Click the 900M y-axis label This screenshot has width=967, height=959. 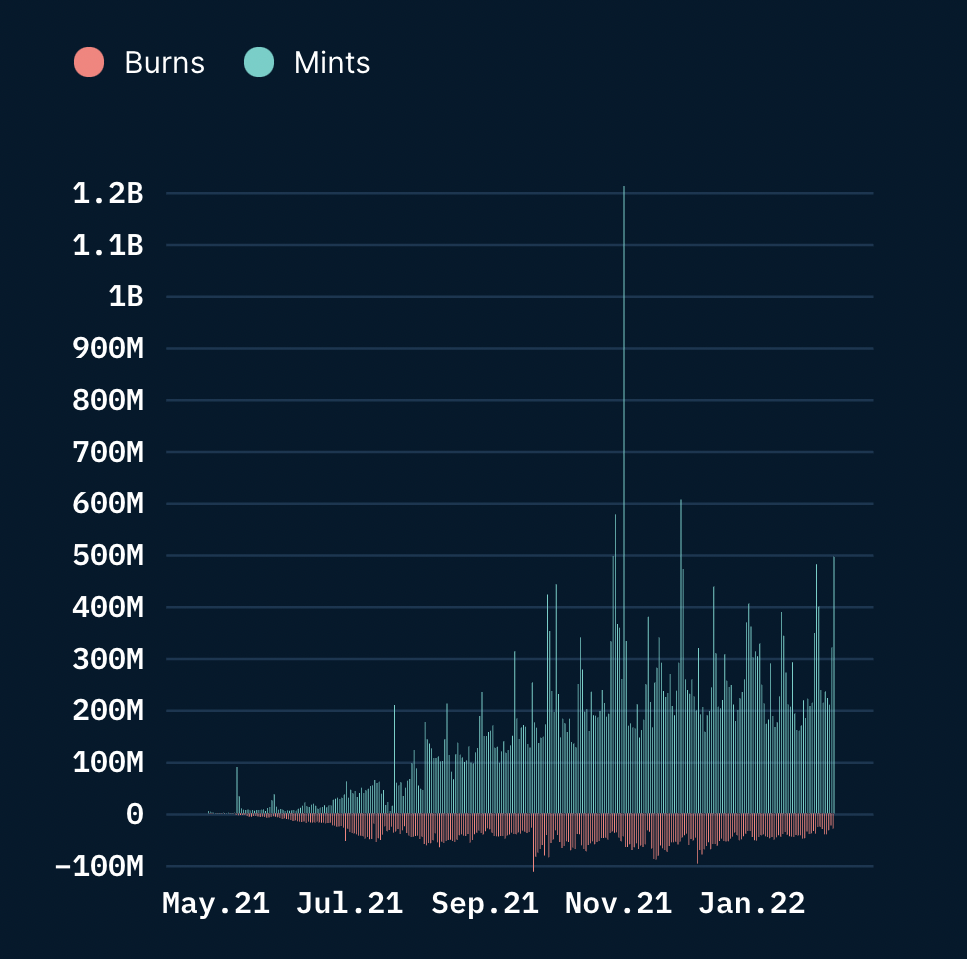108,349
